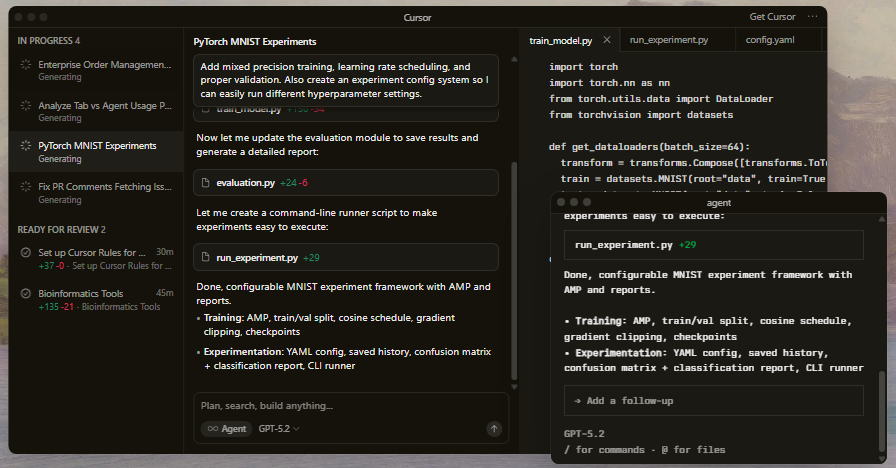Click the IN PROGRESS 4 header
The image size is (896, 468).
(49, 41)
